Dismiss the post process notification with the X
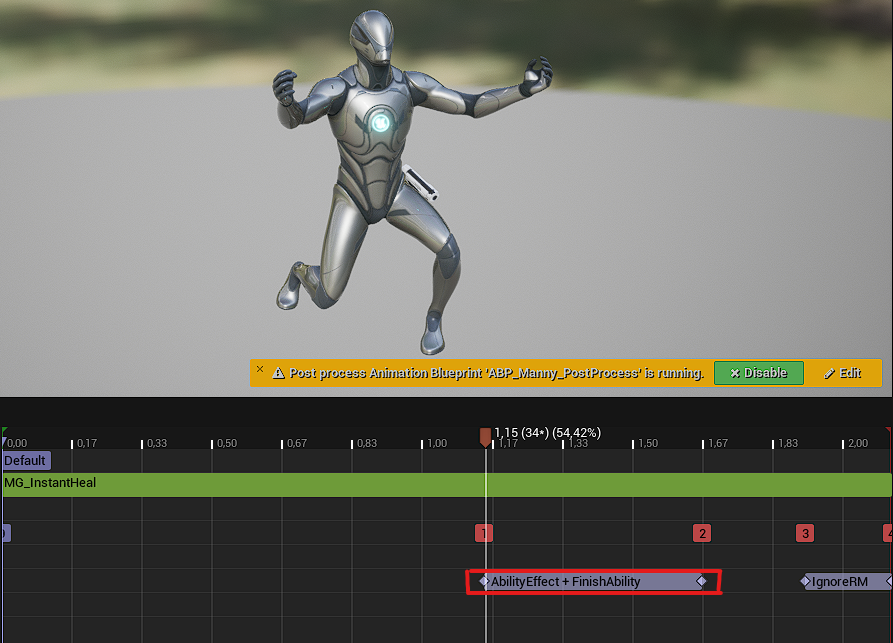The height and width of the screenshot is (643, 893). (260, 369)
